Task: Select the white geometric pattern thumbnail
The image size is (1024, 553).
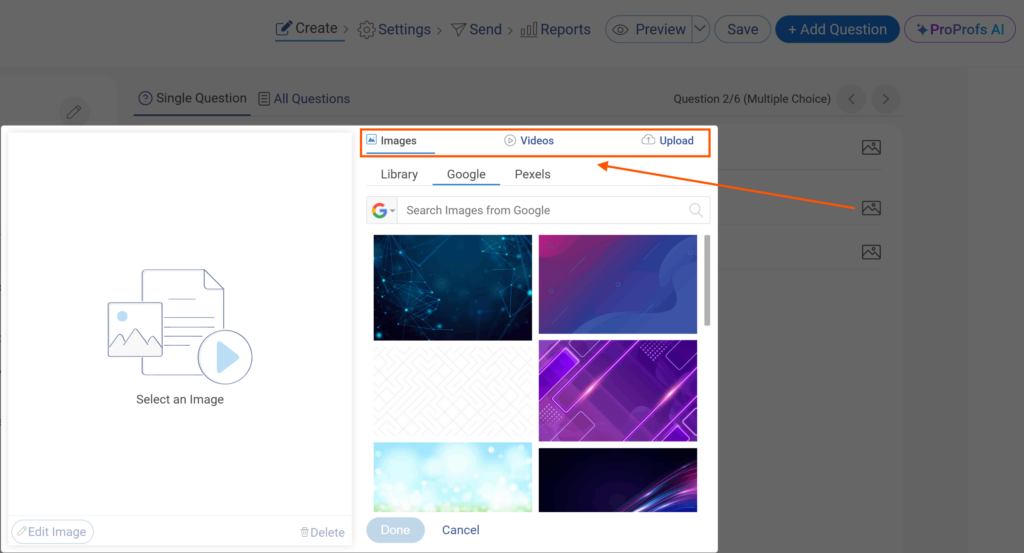Action: point(453,390)
